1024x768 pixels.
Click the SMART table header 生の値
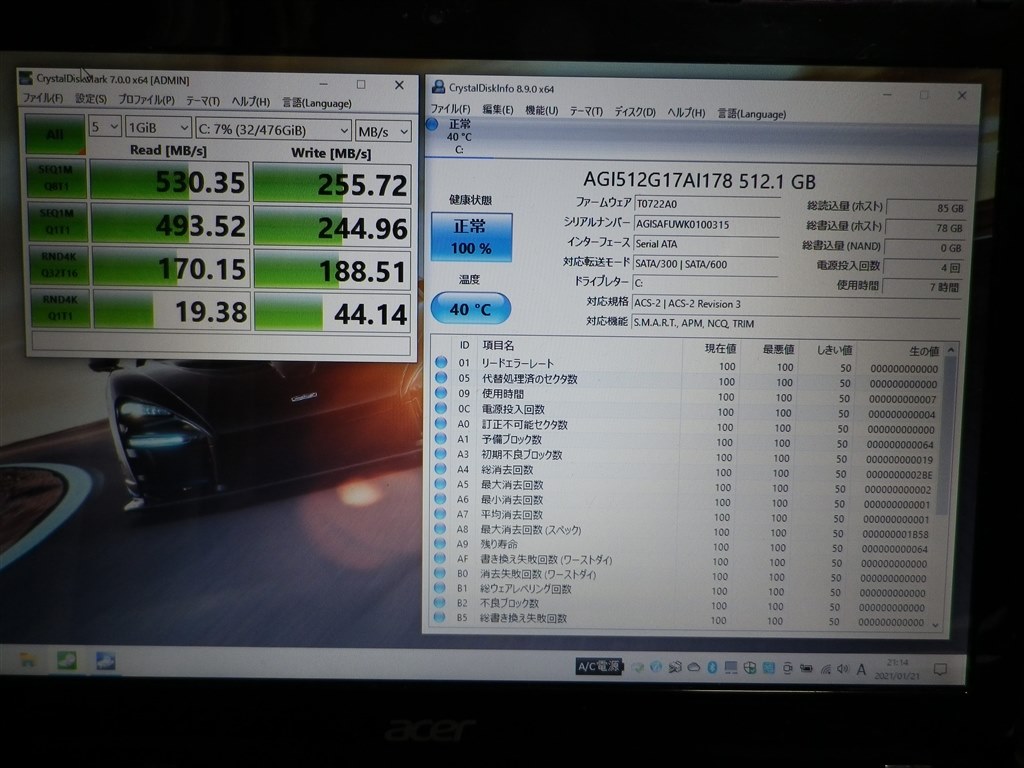tap(923, 351)
